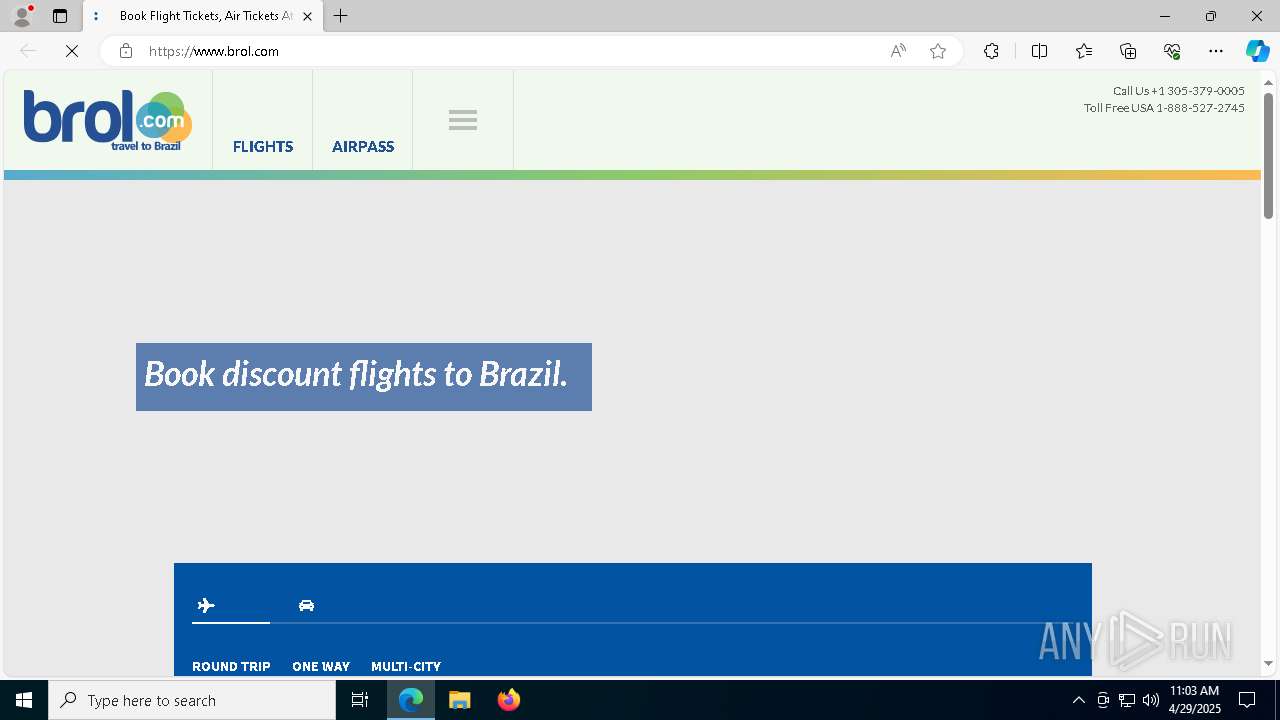Open volume control in tray

1151,700
